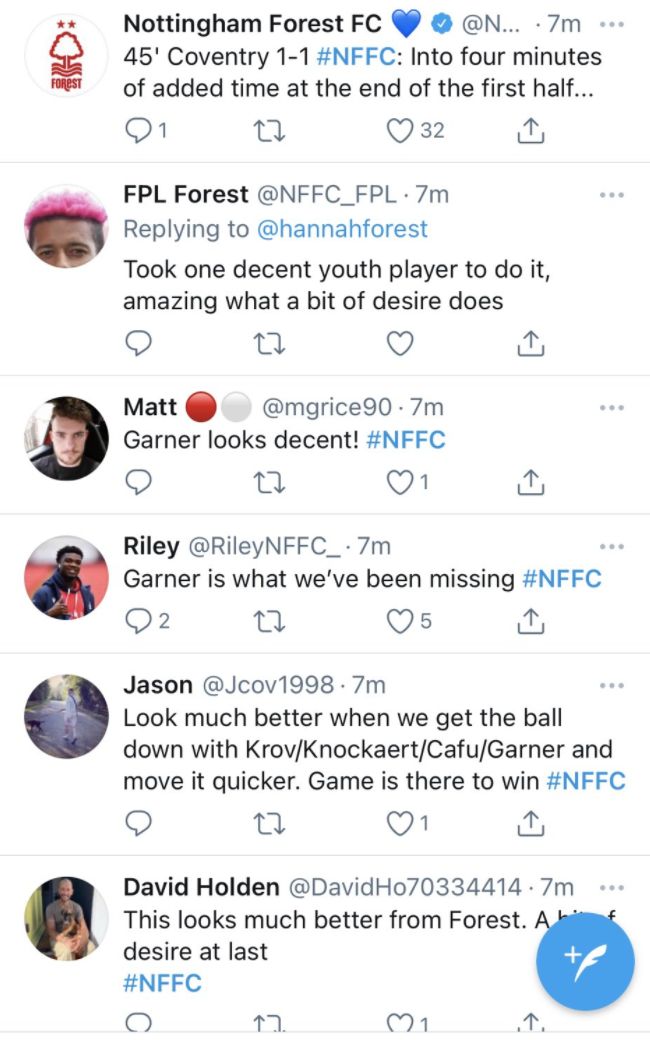Share the Nottingham Forest FC tweet
This screenshot has width=650, height=1040.
(531, 131)
